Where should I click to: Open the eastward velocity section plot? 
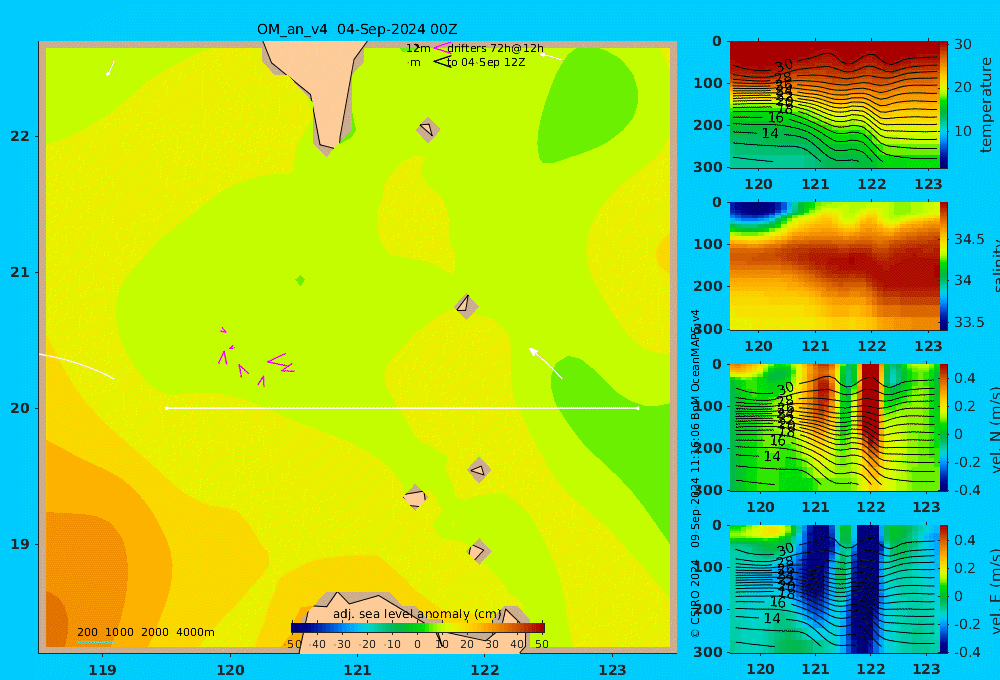[x=834, y=589]
